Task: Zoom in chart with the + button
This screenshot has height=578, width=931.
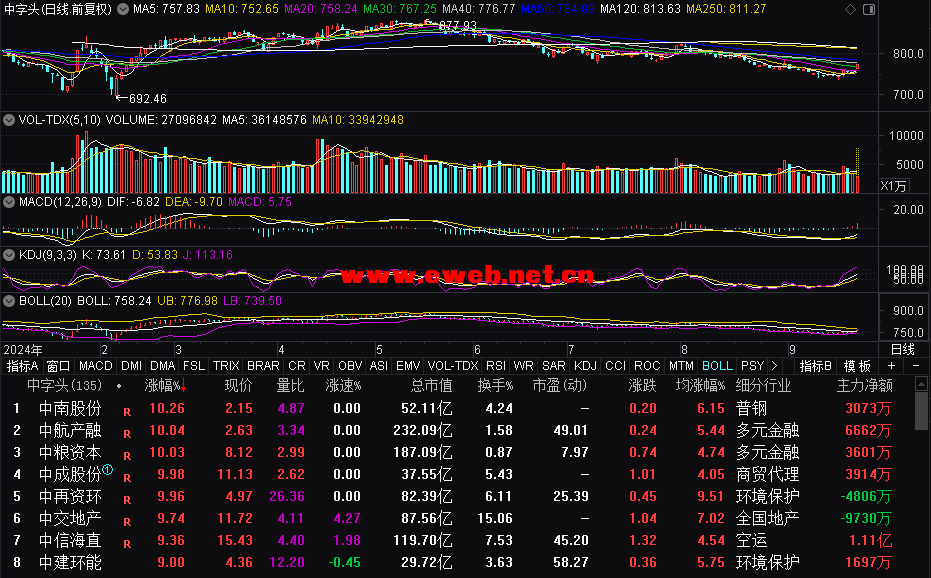Action: pos(891,366)
